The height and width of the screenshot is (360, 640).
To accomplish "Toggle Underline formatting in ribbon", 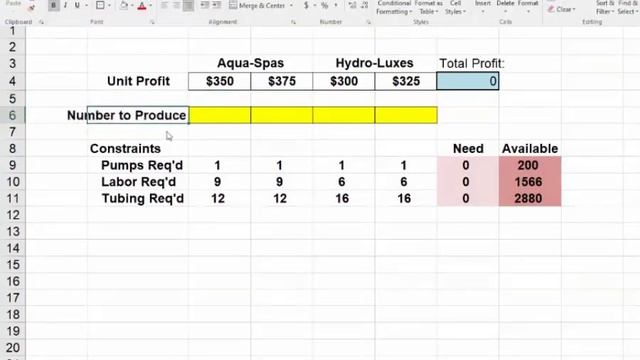I will pyautogui.click(x=77, y=5).
